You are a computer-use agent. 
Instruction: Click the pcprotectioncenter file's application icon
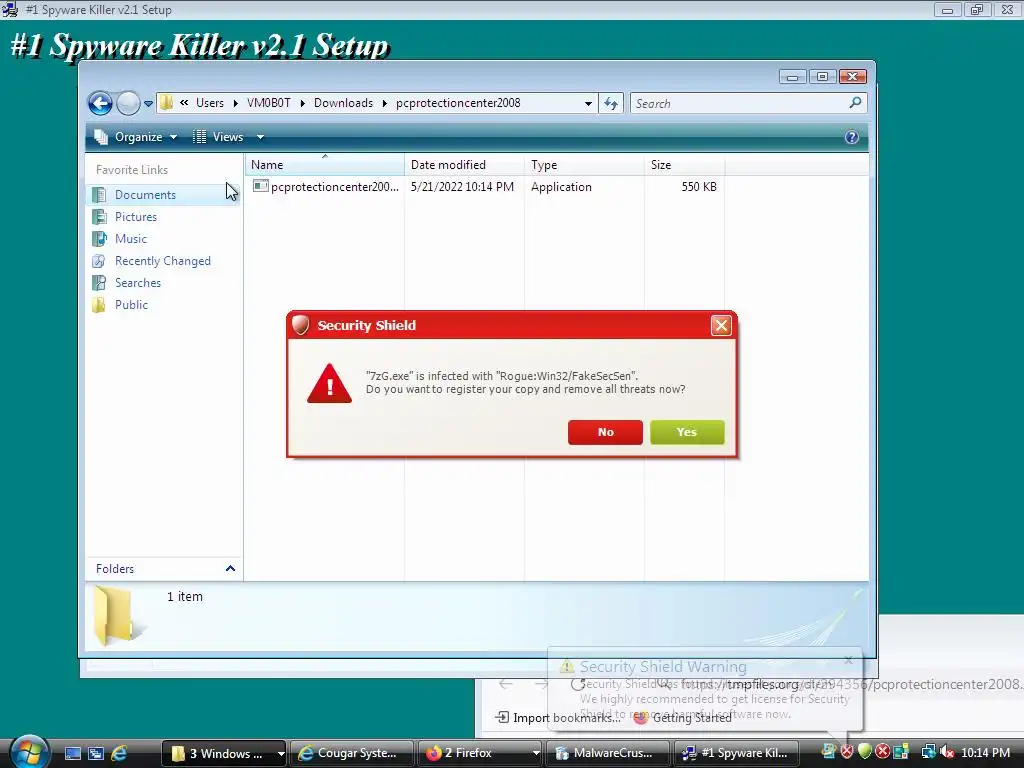(x=261, y=186)
